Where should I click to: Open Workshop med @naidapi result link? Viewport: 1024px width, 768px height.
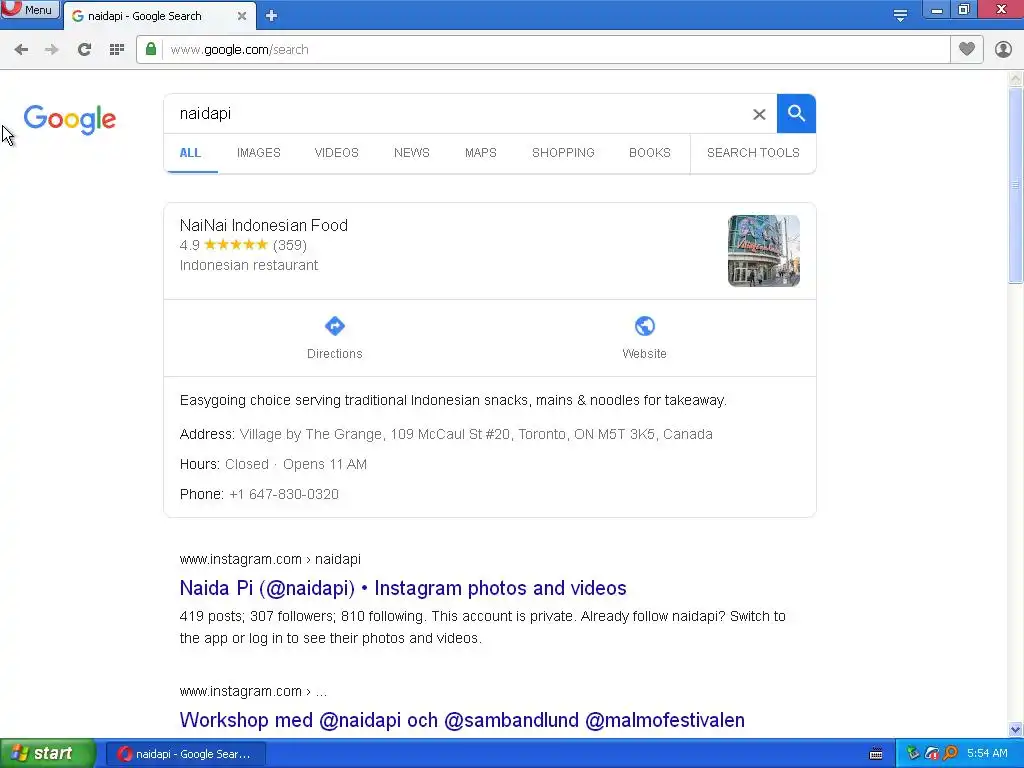point(462,720)
